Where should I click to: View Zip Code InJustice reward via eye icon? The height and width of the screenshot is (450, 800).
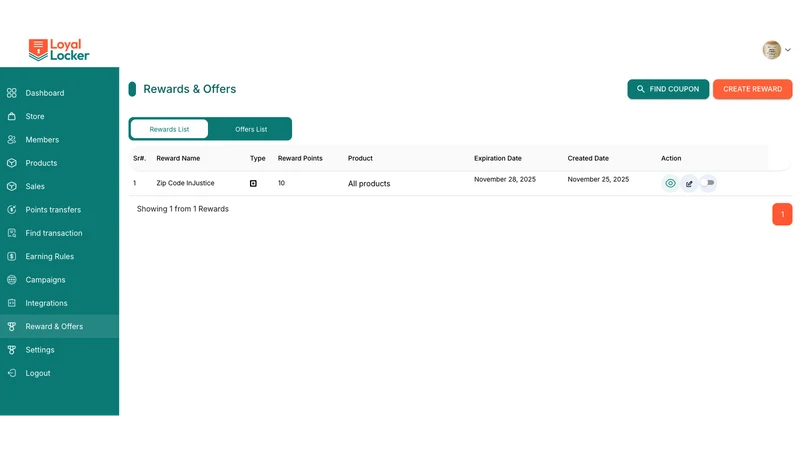point(670,183)
